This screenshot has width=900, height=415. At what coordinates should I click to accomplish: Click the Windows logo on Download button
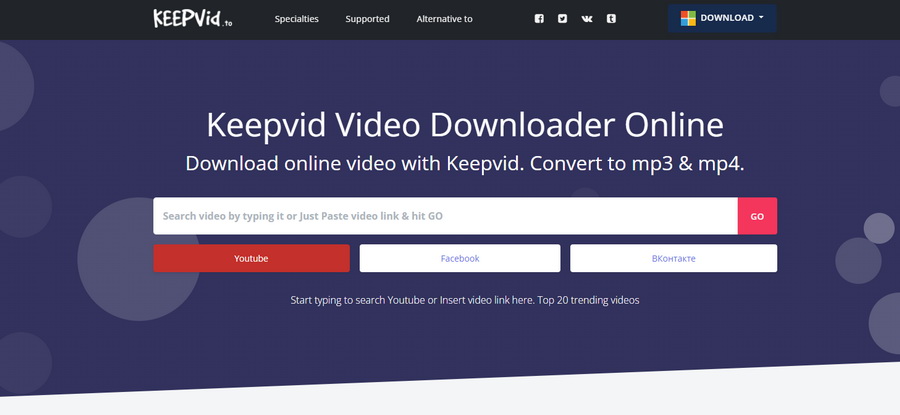point(688,18)
